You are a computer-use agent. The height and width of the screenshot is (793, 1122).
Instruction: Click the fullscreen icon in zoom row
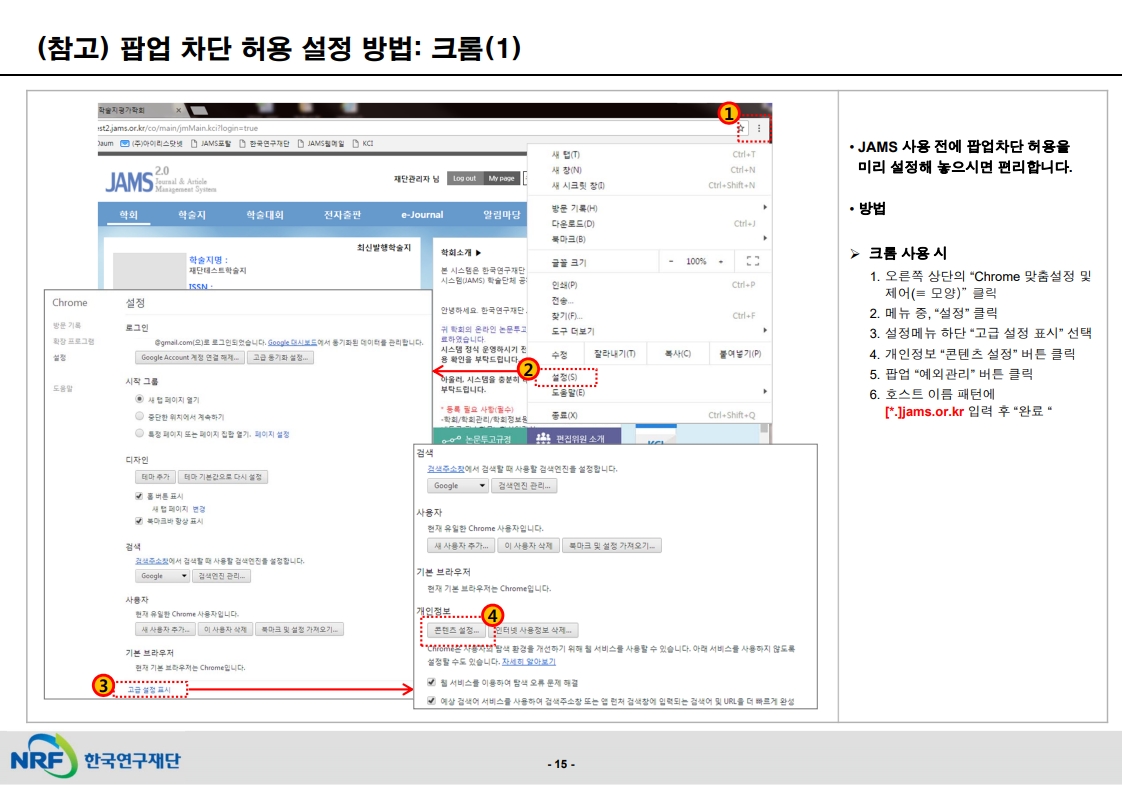click(x=753, y=261)
